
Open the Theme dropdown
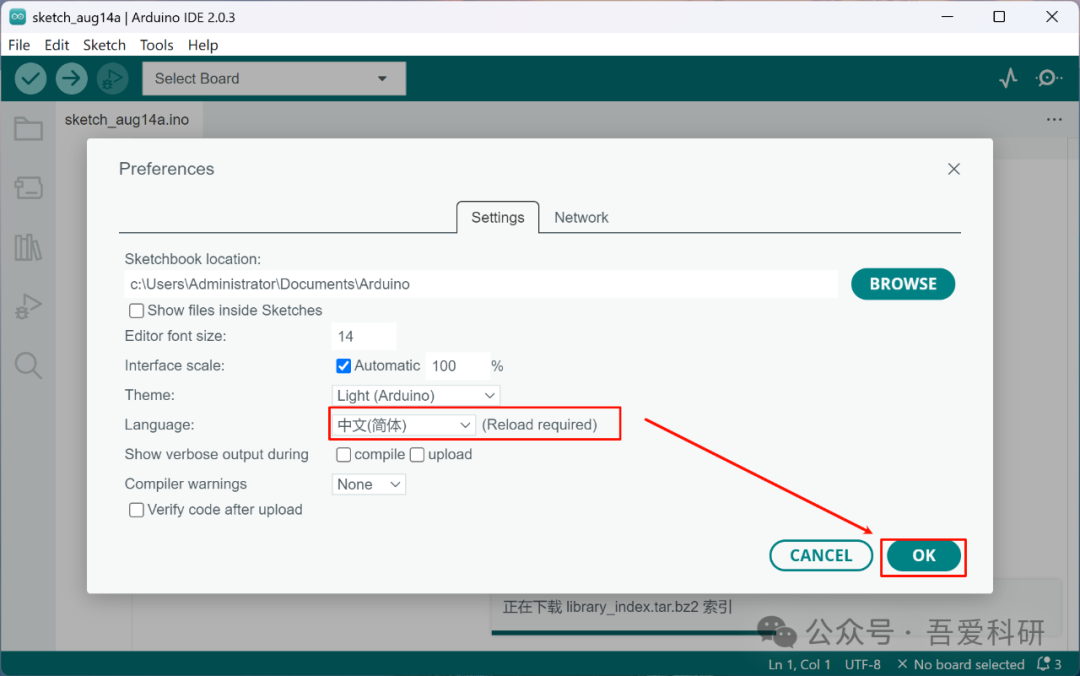(415, 395)
